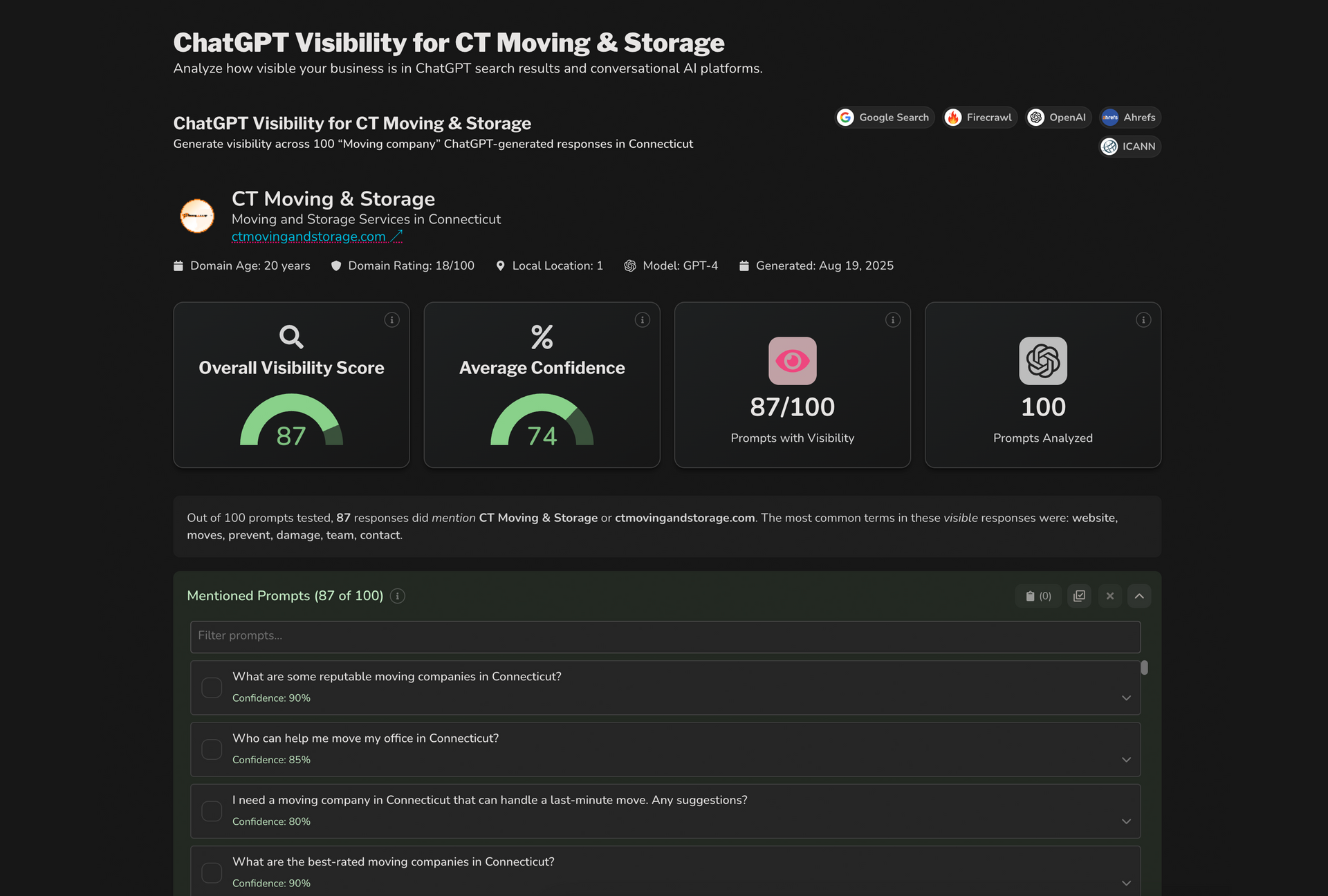
Task: Click 'Confidence: 85%' under office move prompt
Action: (271, 760)
